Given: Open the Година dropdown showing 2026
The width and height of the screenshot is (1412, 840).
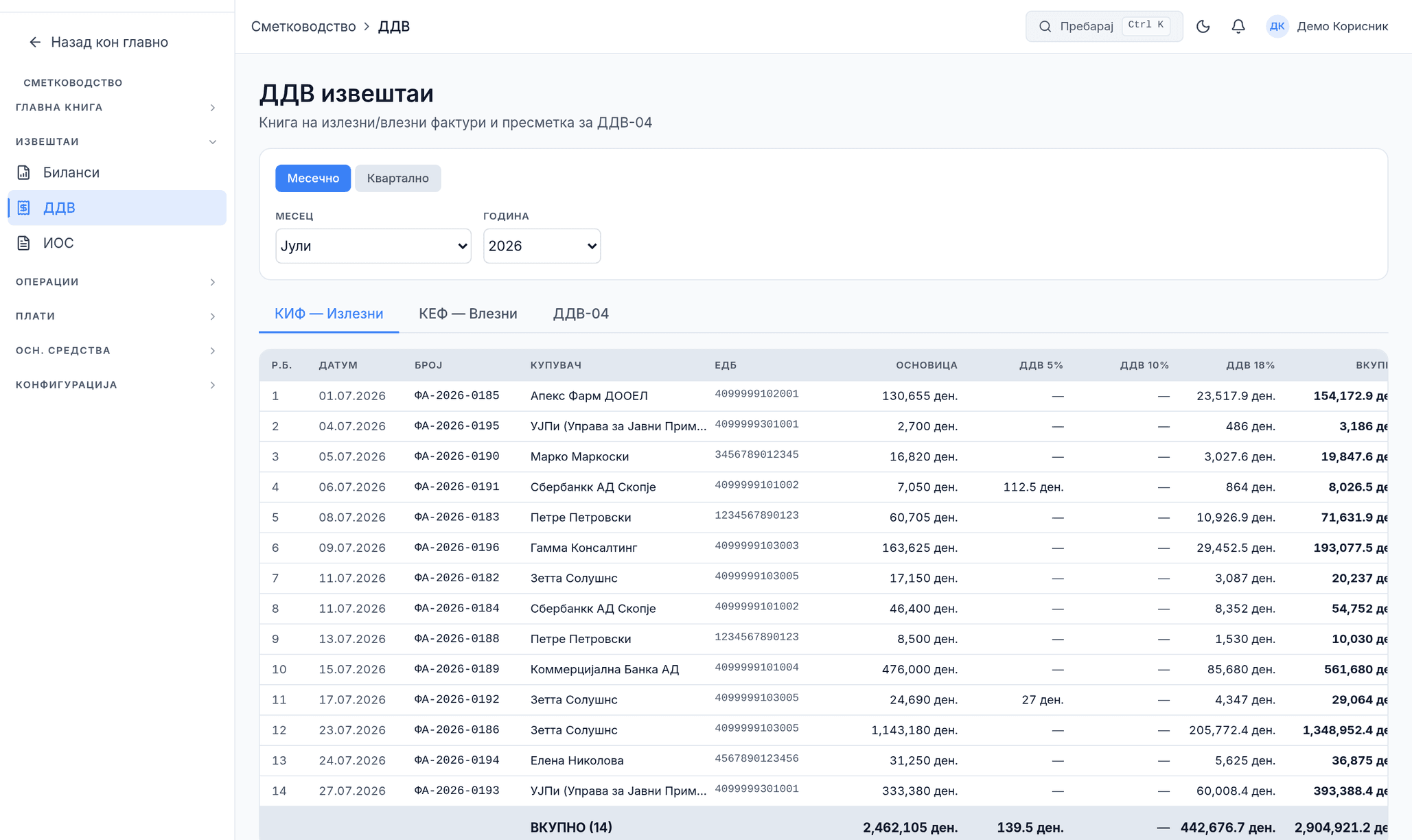Looking at the screenshot, I should pyautogui.click(x=542, y=246).
